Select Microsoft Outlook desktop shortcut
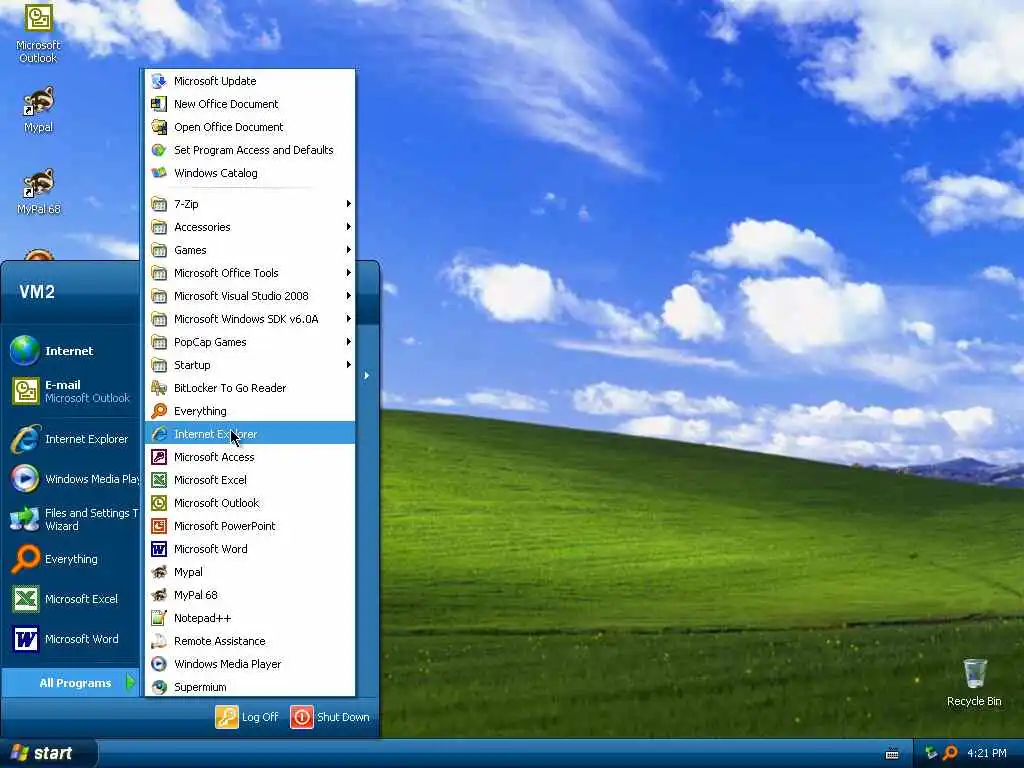The height and width of the screenshot is (768, 1024). coord(38,34)
